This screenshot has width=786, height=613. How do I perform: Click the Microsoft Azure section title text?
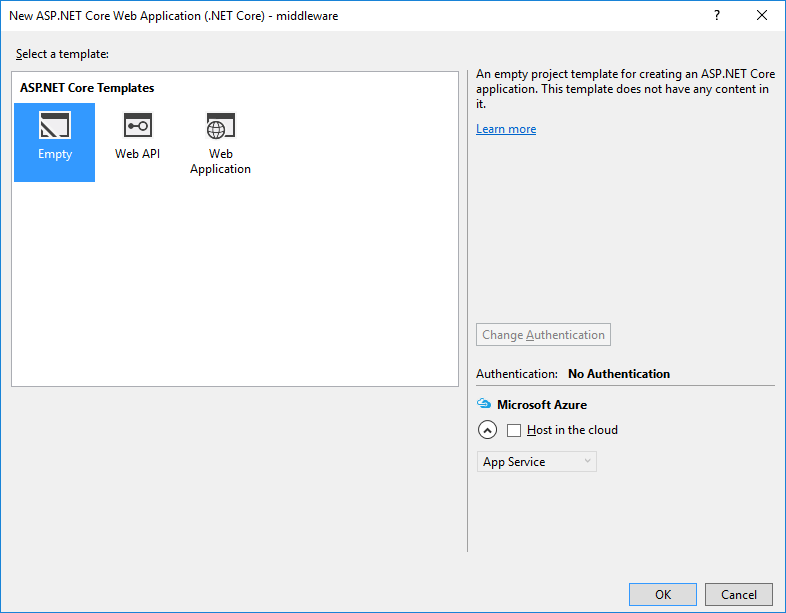(542, 405)
